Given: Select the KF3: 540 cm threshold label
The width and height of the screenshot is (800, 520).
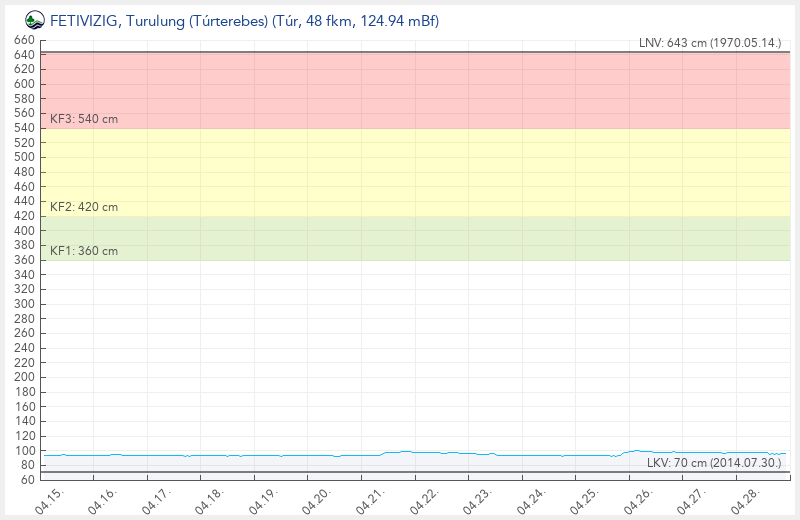Looking at the screenshot, I should 84,119.
